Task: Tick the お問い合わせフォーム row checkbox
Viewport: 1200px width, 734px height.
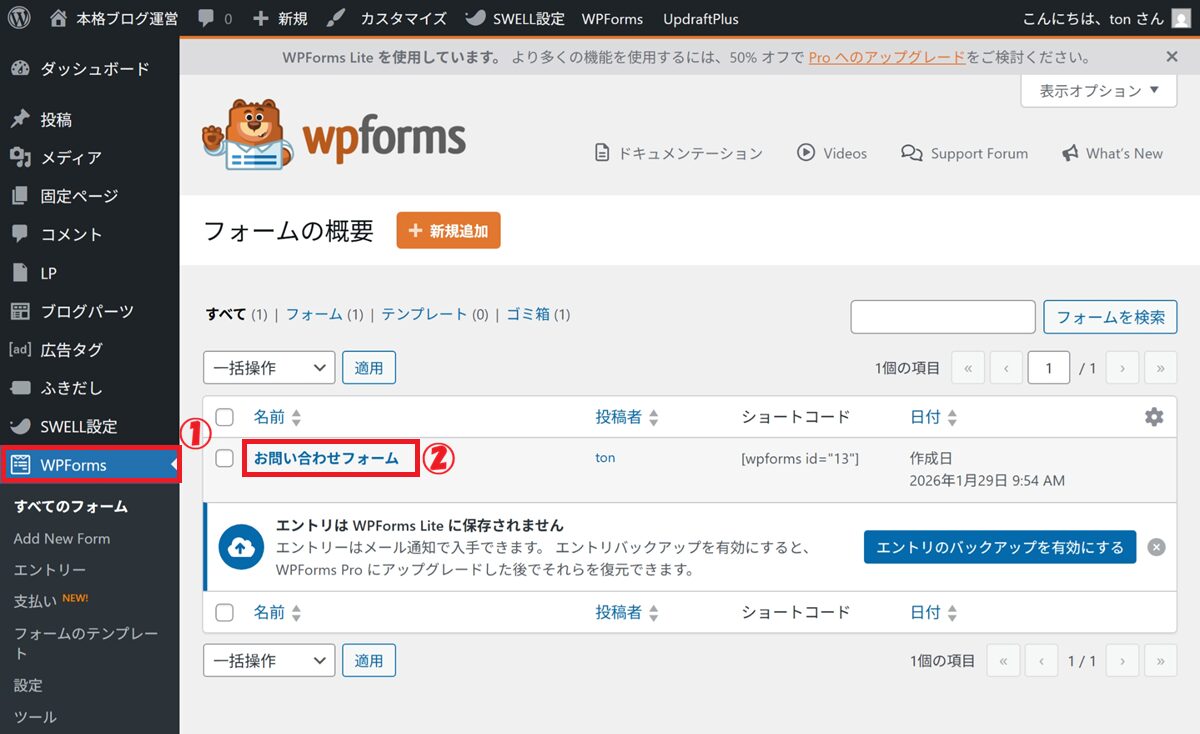Action: 225,458
